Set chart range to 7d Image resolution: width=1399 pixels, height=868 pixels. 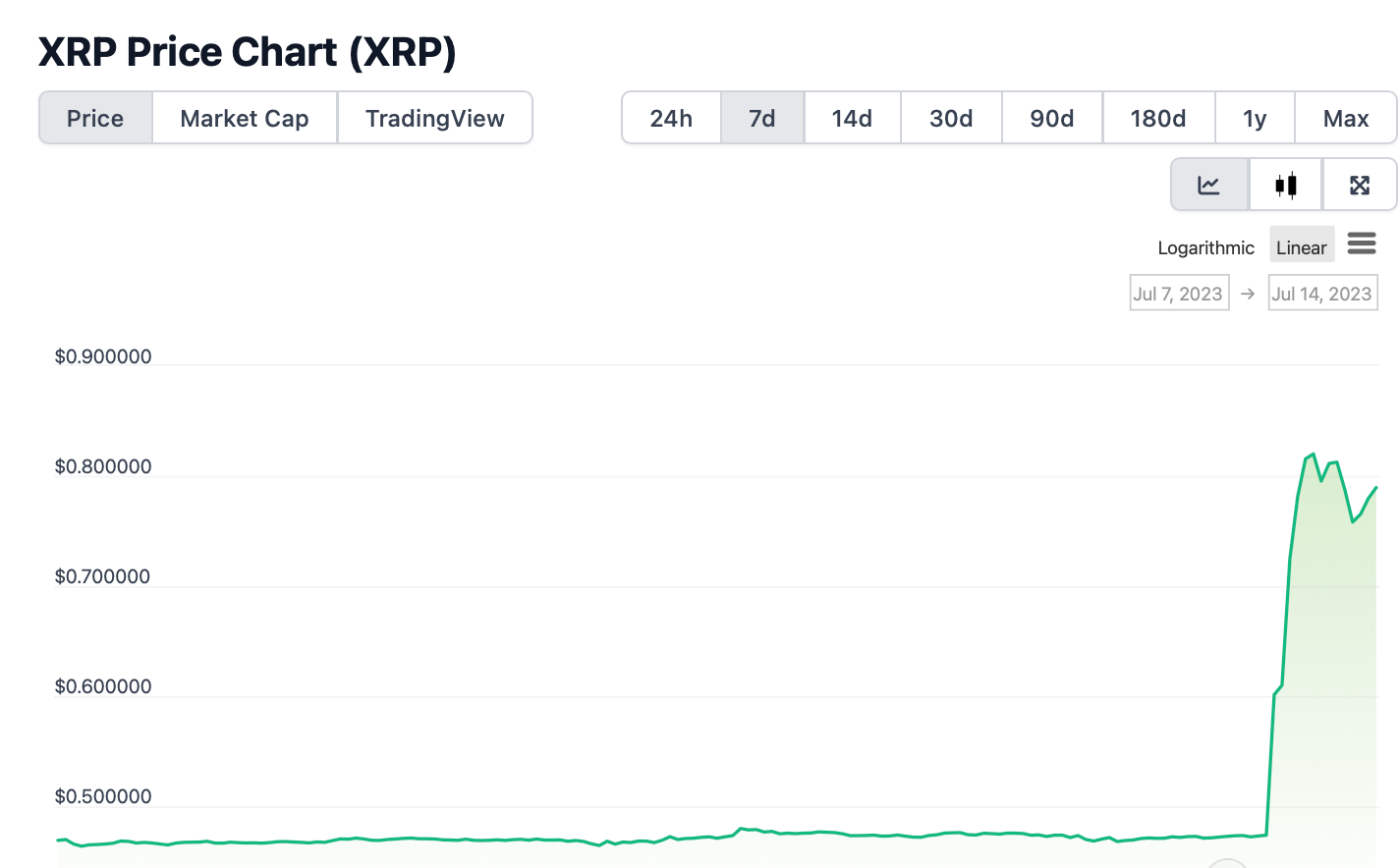[x=762, y=118]
